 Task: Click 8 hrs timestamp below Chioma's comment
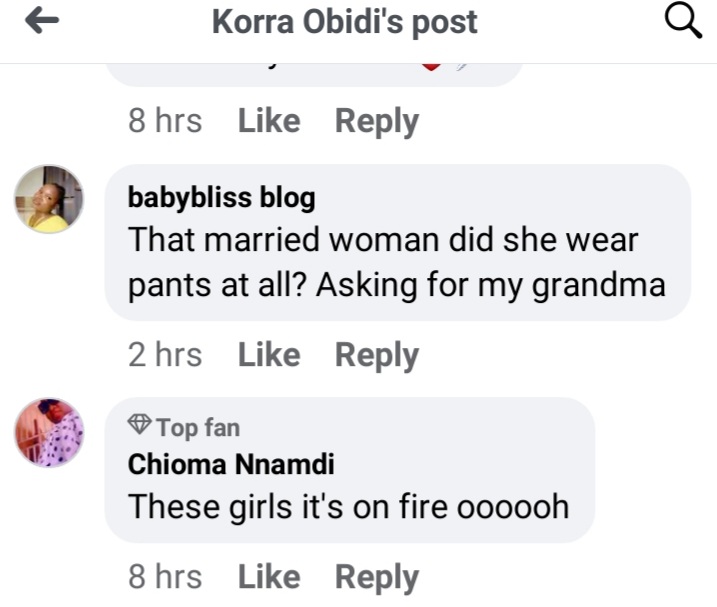coord(165,577)
